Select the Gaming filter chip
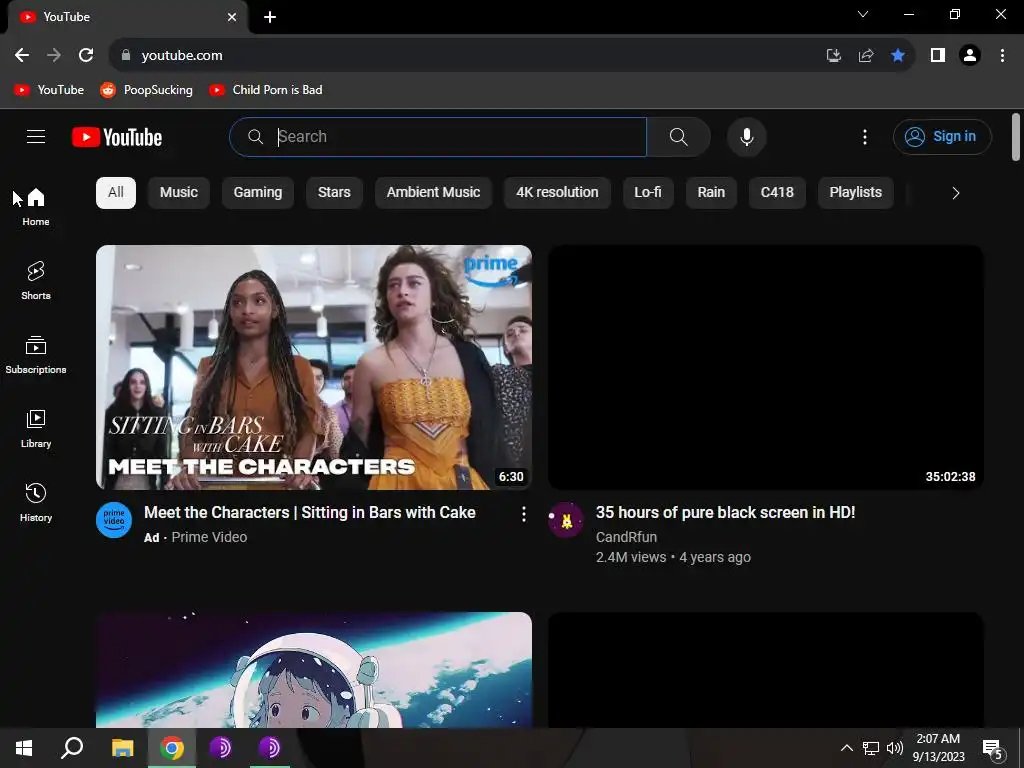The image size is (1024, 768). click(x=257, y=193)
